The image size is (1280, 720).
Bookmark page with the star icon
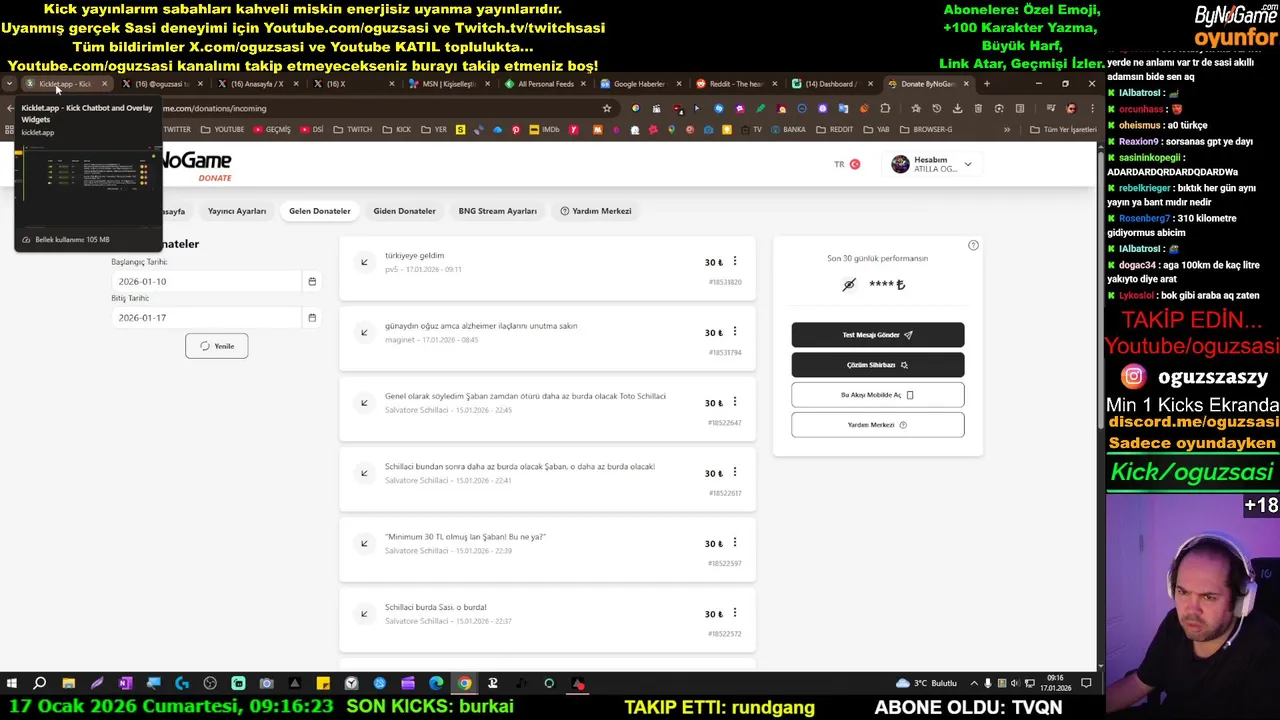point(606,108)
